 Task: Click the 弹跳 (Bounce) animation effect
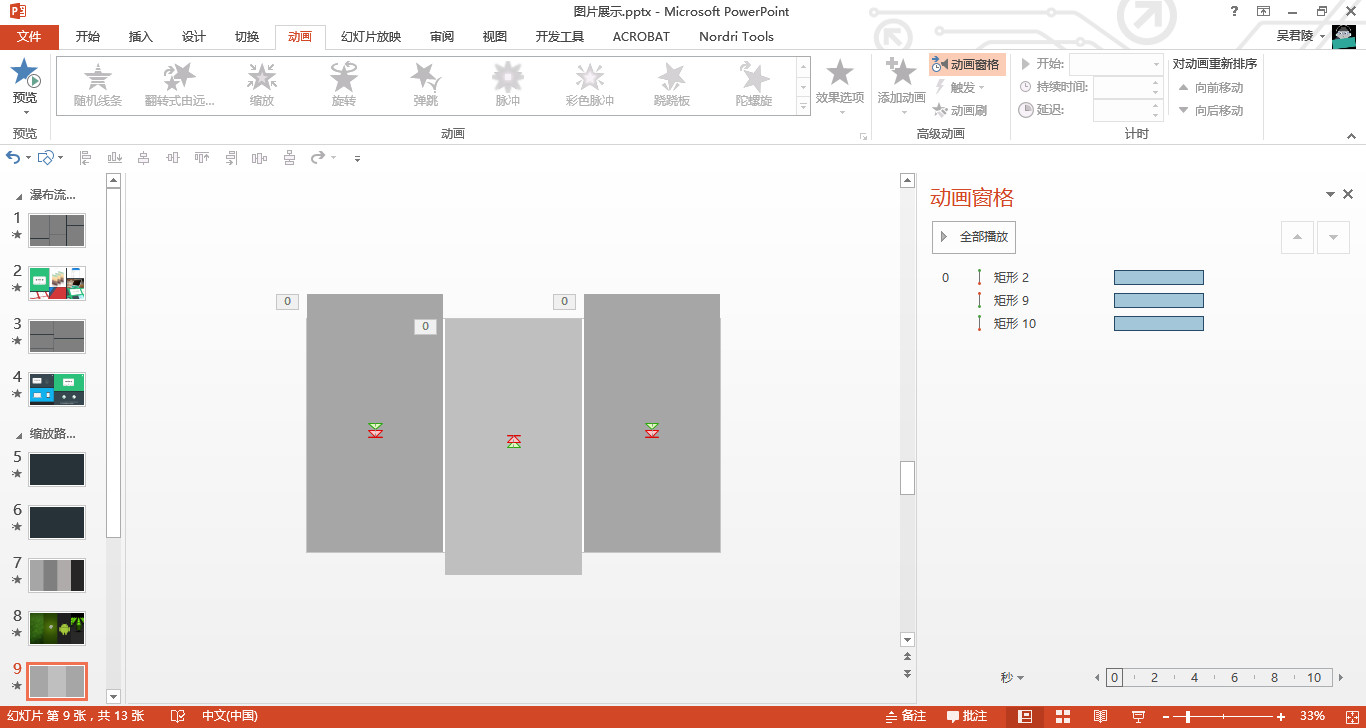tap(426, 84)
